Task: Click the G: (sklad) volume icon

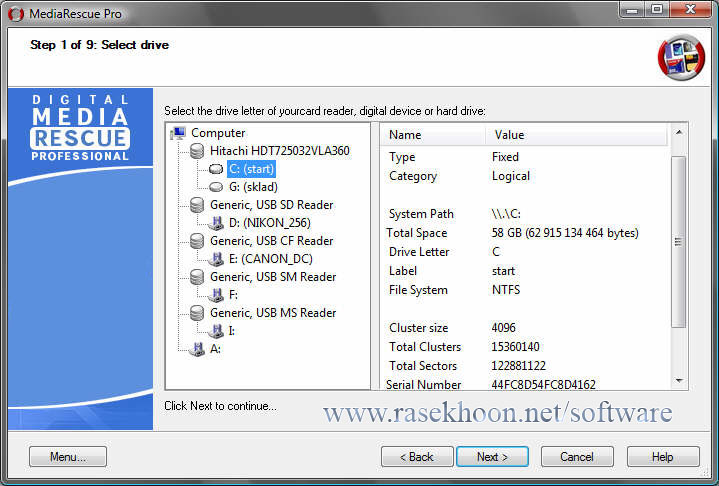Action: click(x=216, y=187)
